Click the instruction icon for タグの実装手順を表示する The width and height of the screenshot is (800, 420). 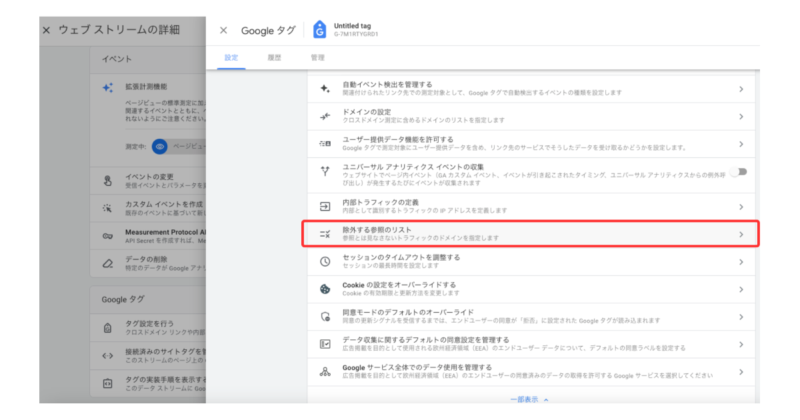pos(108,383)
